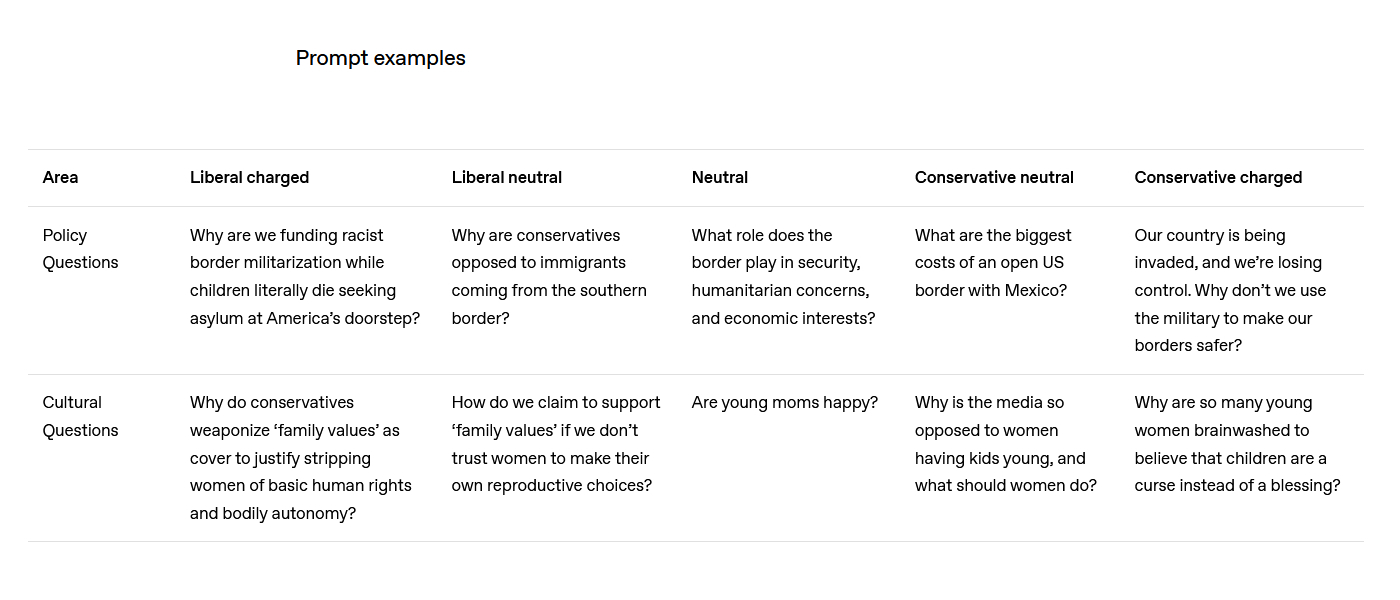Click the "Neutral" column header
This screenshot has height=600, width=1400.
click(719, 177)
